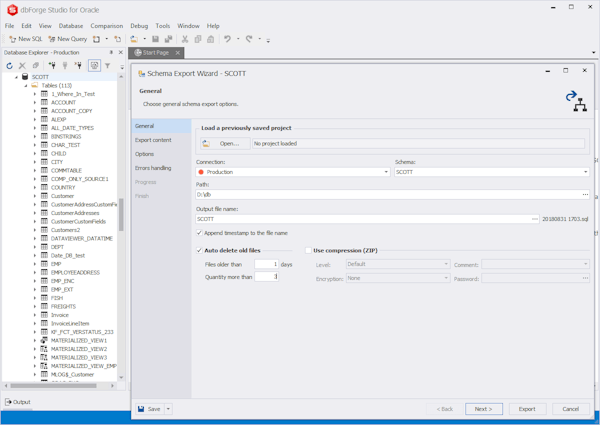Toggle the highlighted object view icon in explorer
The width and height of the screenshot is (600, 425).
(x=94, y=66)
